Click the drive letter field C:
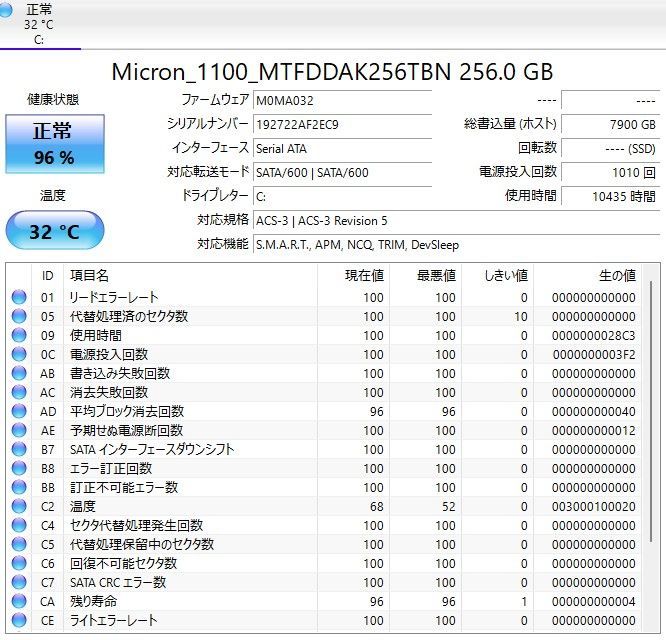Image resolution: width=666 pixels, height=640 pixels. (x=342, y=197)
